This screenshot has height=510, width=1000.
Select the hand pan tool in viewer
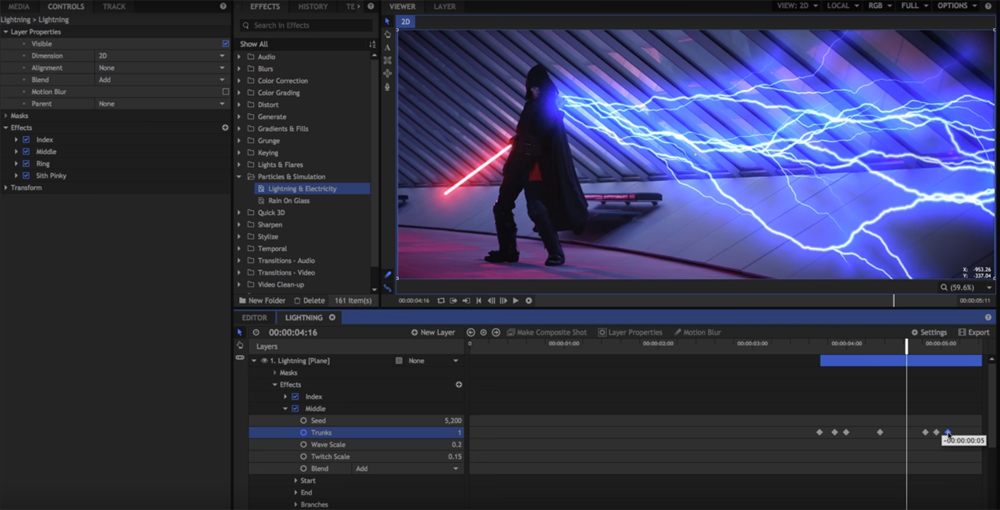[387, 34]
